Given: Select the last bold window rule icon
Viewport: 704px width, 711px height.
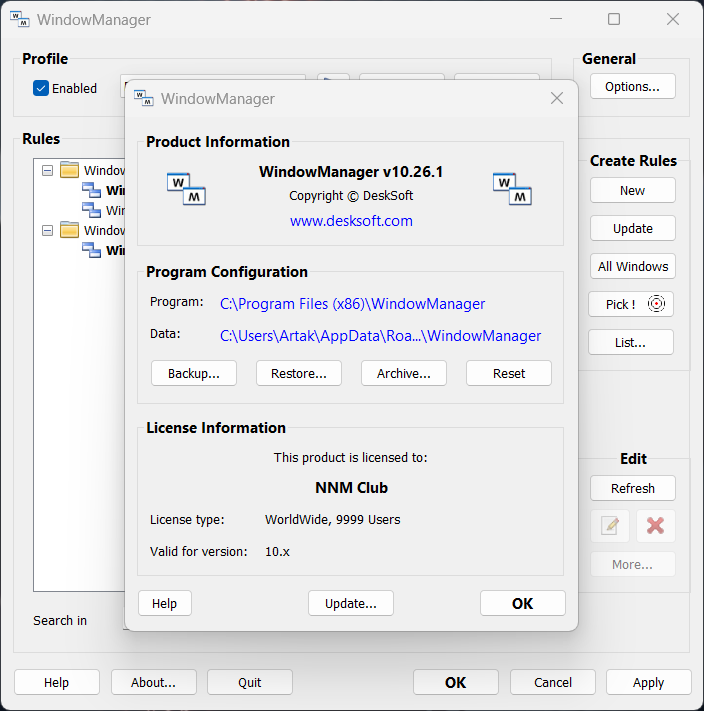Looking at the screenshot, I should click(x=92, y=250).
